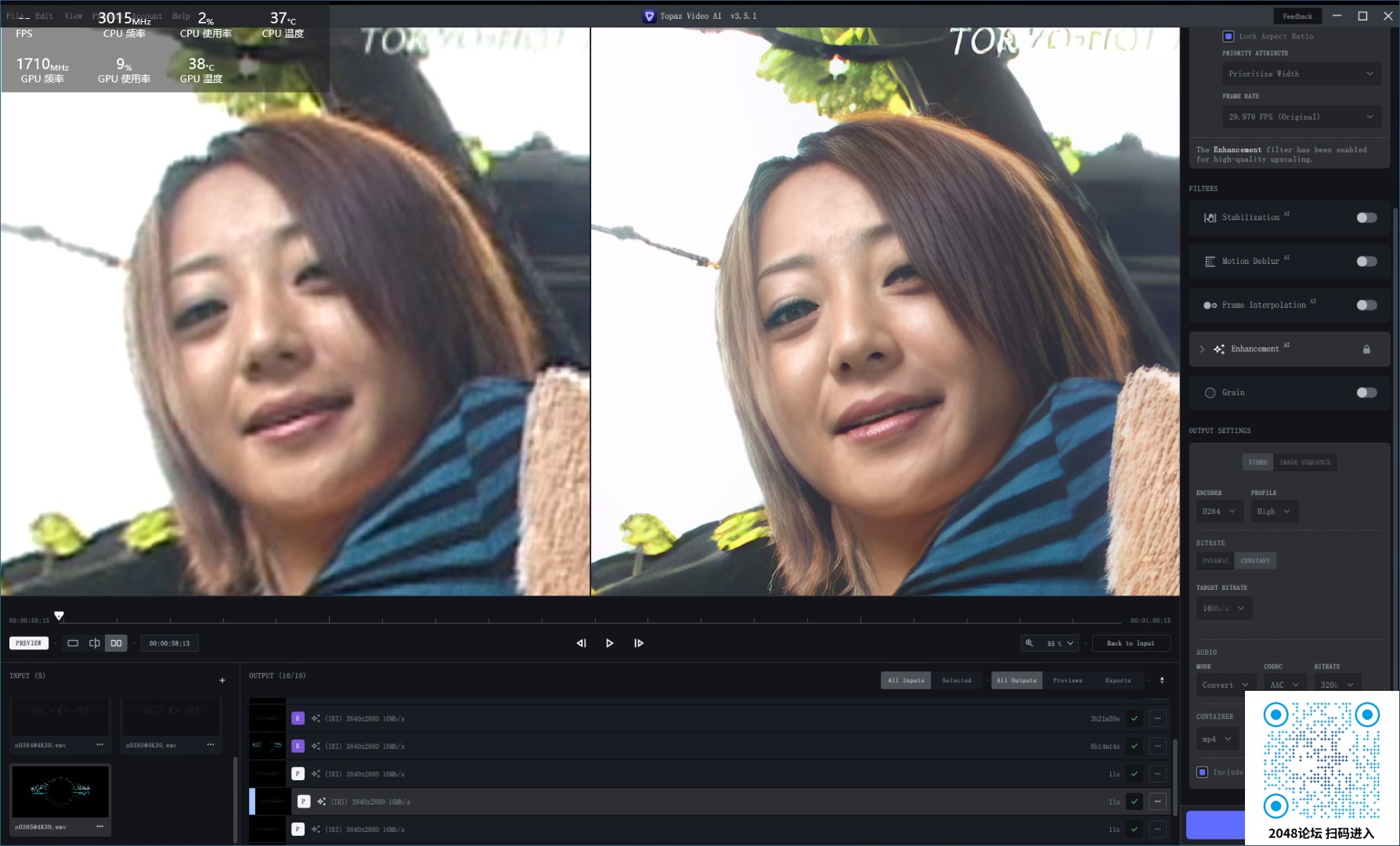Expand the Enhancement filter section
Viewport: 1400px width, 846px height.
[x=1202, y=349]
